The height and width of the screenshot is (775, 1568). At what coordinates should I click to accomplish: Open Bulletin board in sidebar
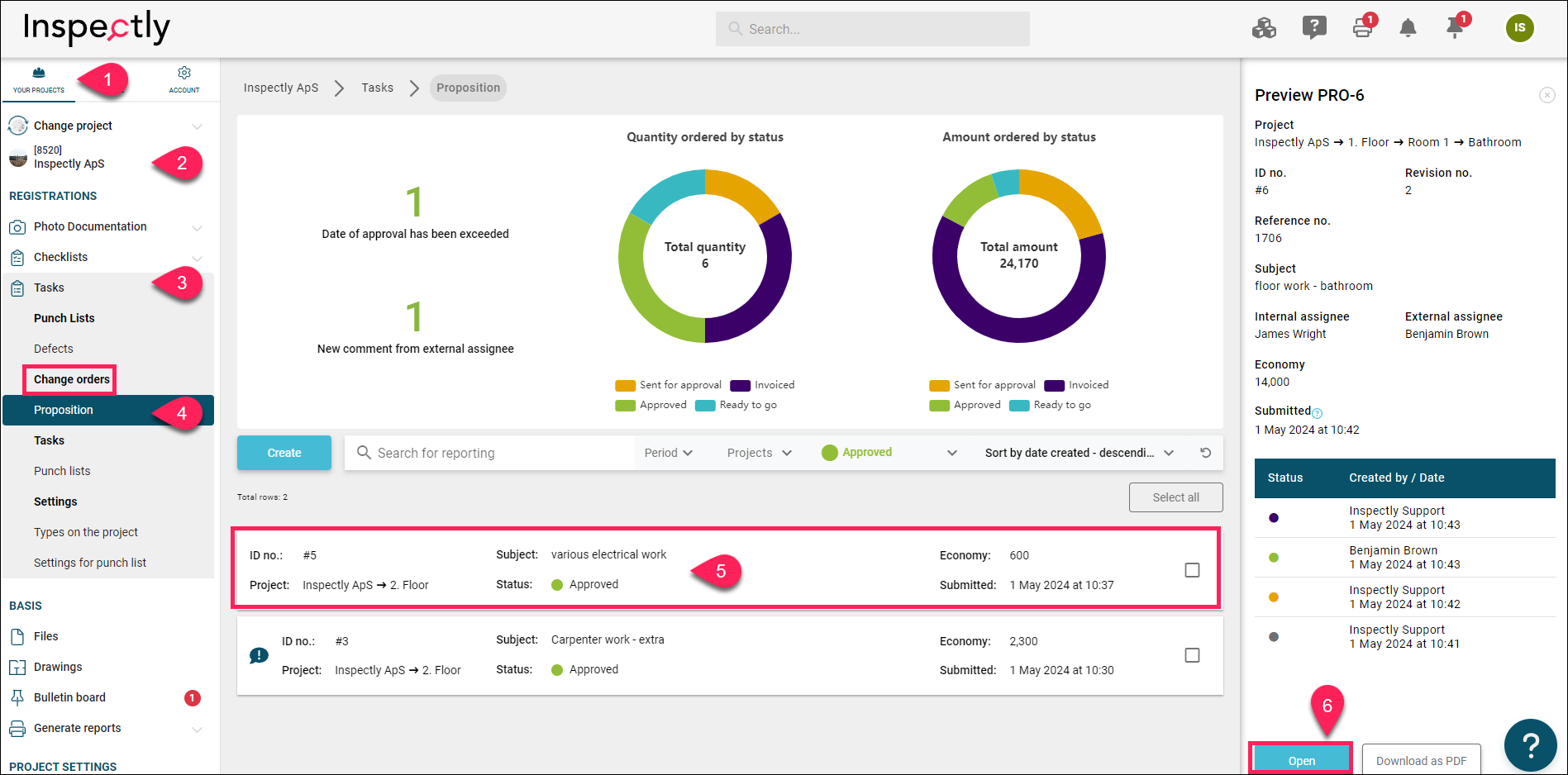tap(69, 697)
